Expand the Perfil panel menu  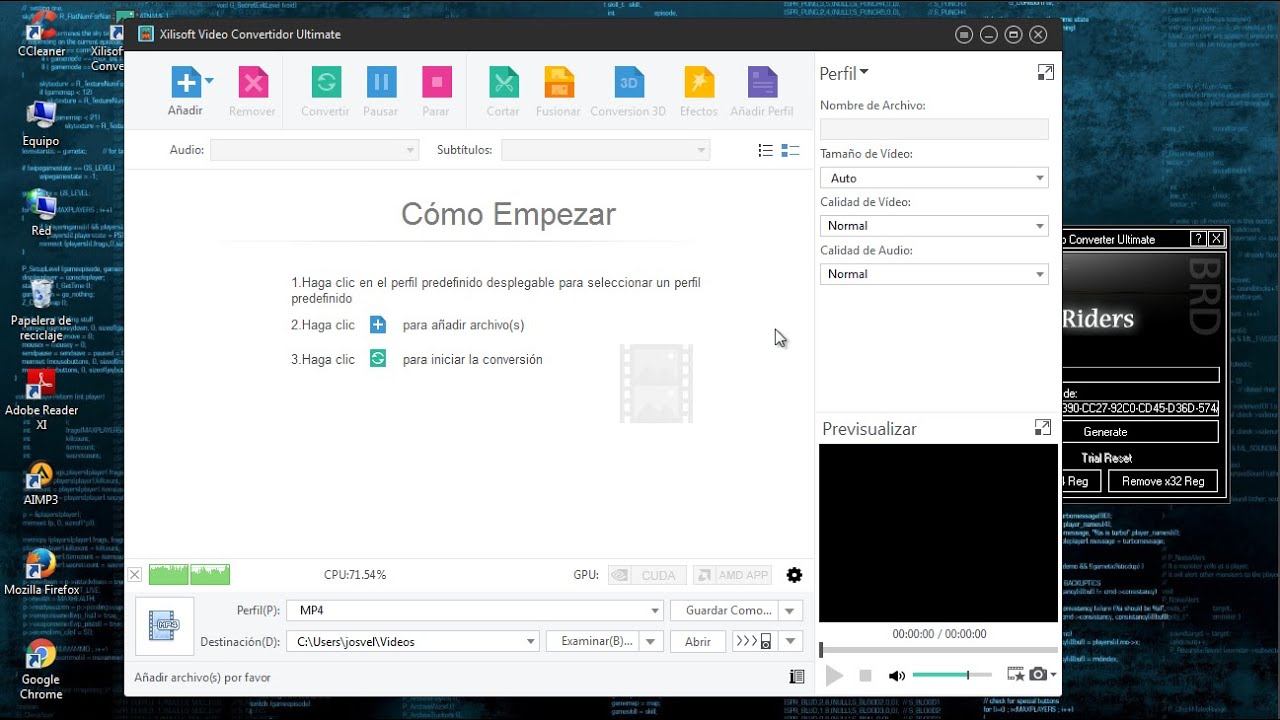coord(844,73)
